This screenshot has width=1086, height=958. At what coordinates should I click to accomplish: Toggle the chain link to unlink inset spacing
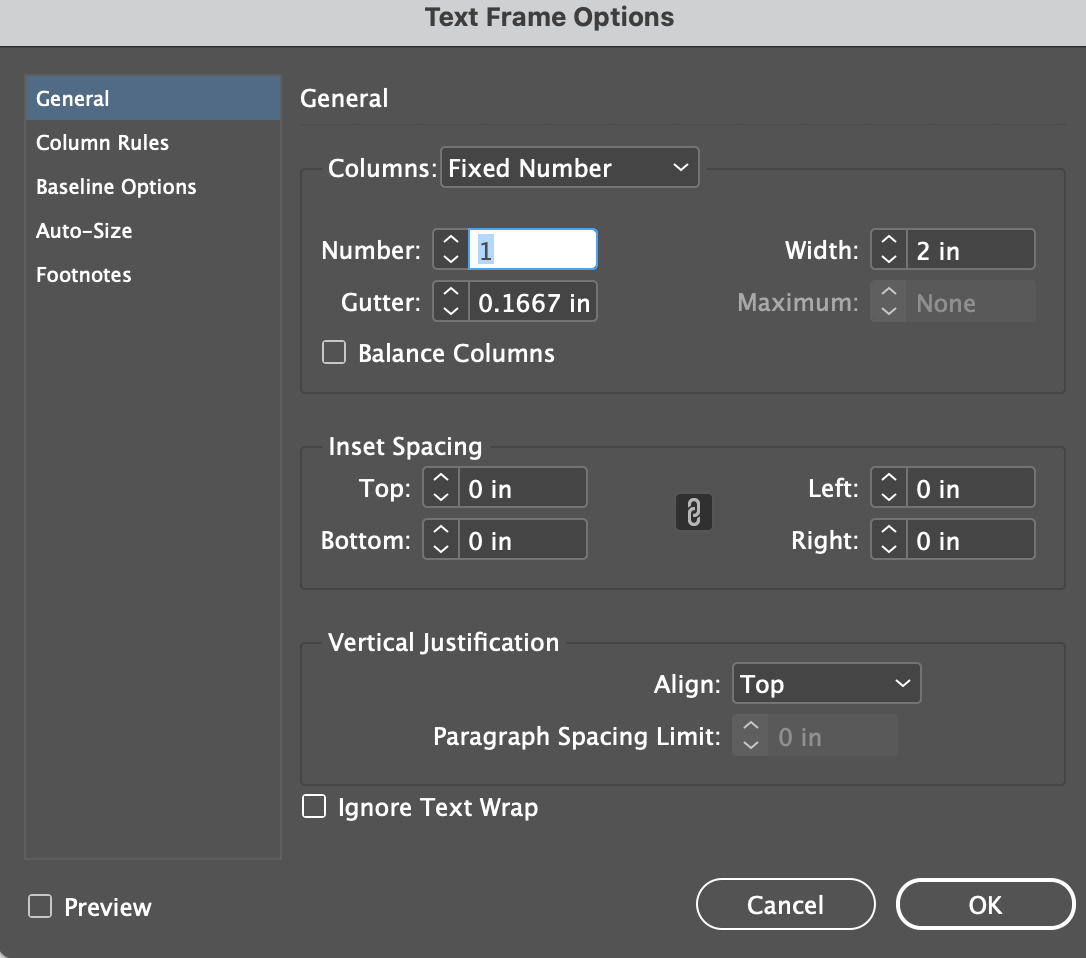coord(694,511)
